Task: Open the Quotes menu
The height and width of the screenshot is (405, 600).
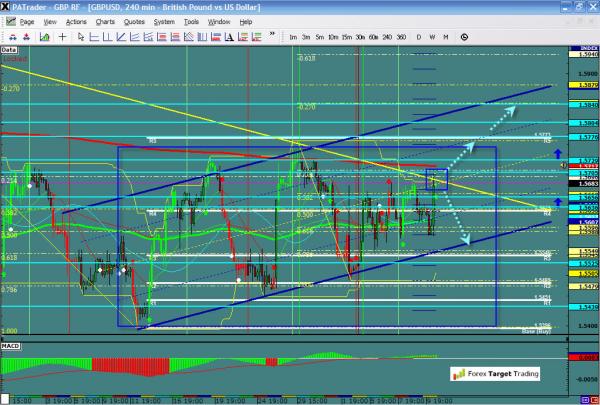Action: (133, 20)
